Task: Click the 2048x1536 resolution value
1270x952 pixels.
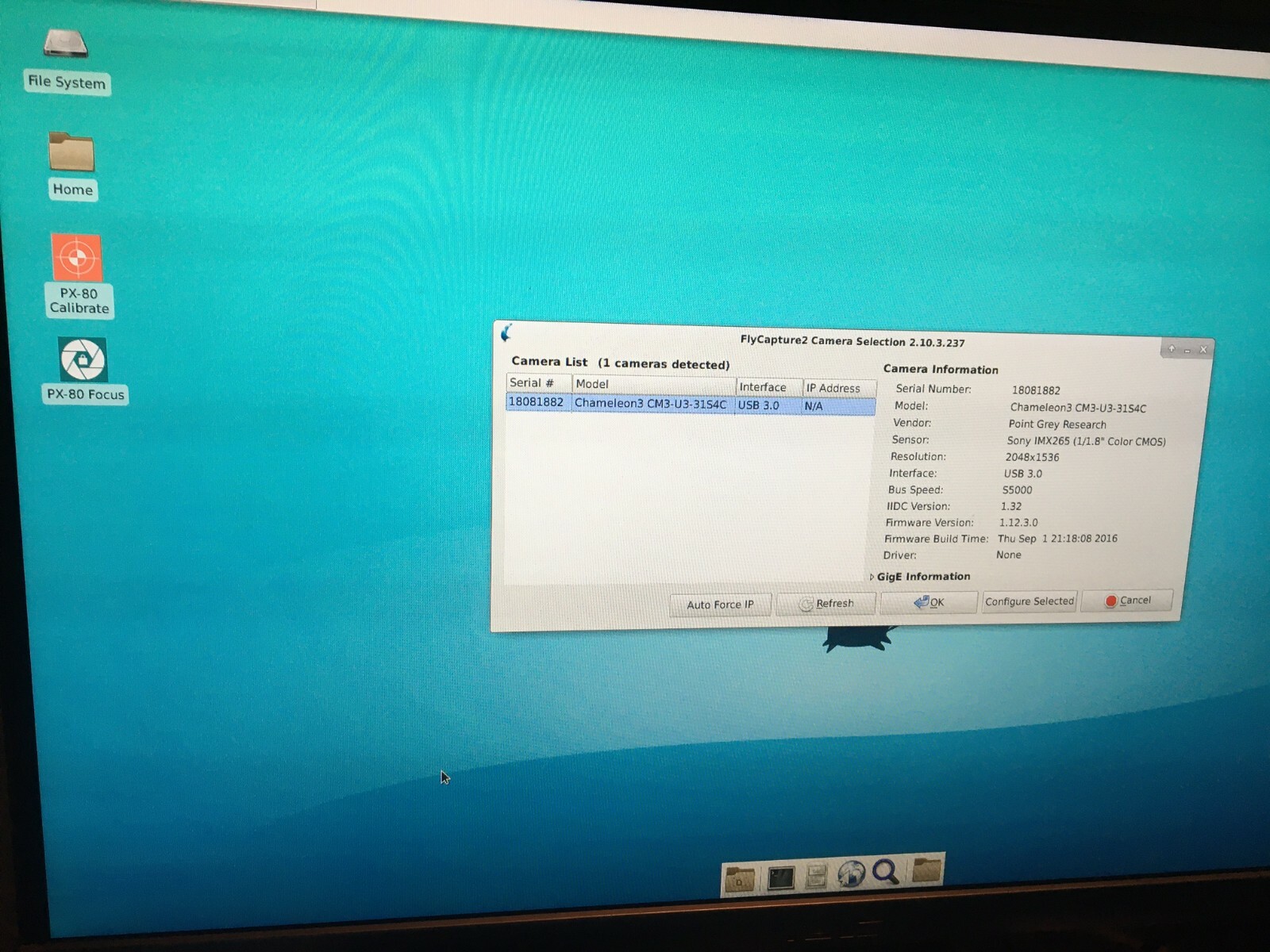Action: point(1032,457)
